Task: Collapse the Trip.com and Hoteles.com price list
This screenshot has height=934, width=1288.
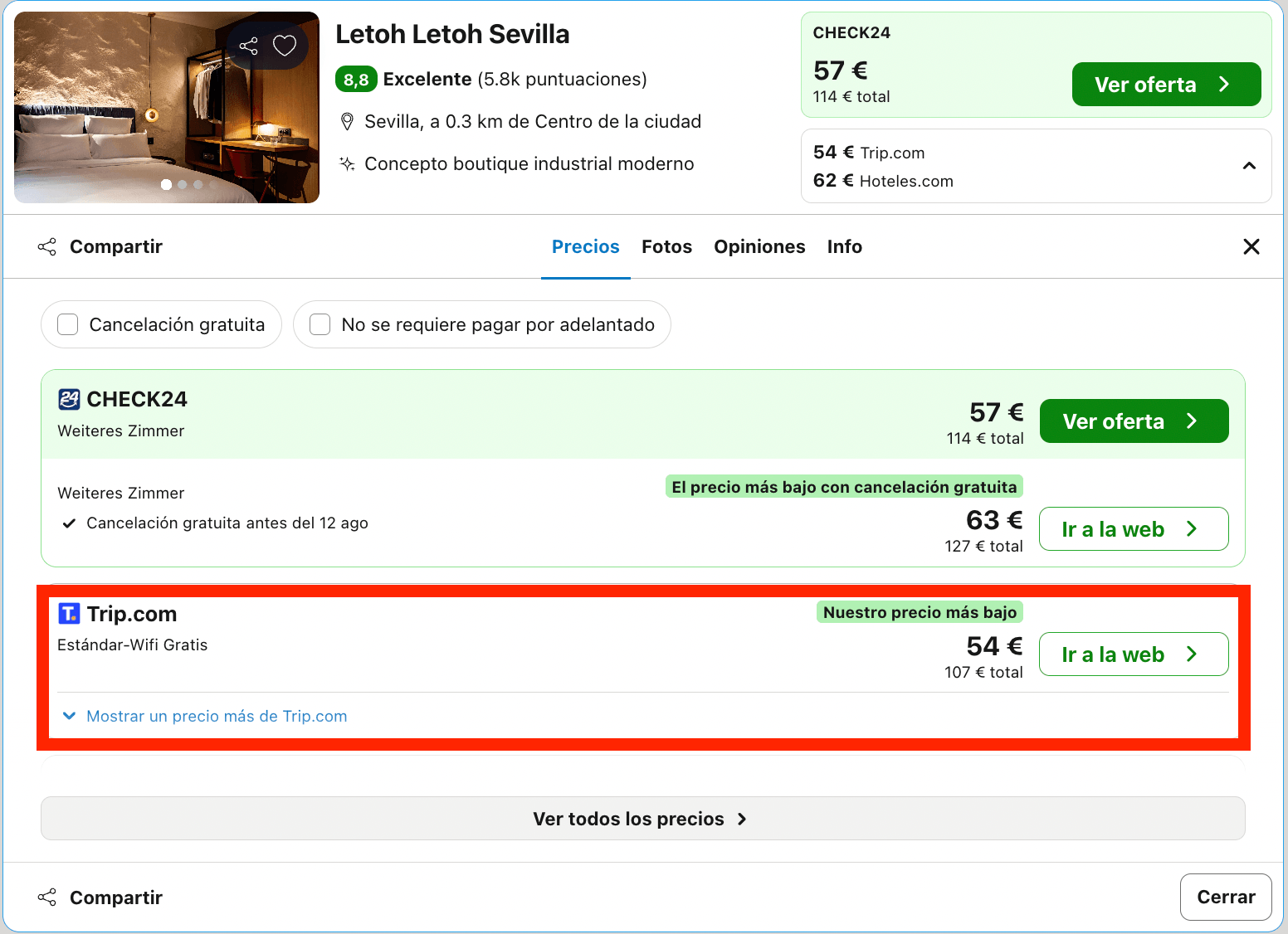Action: [1249, 166]
